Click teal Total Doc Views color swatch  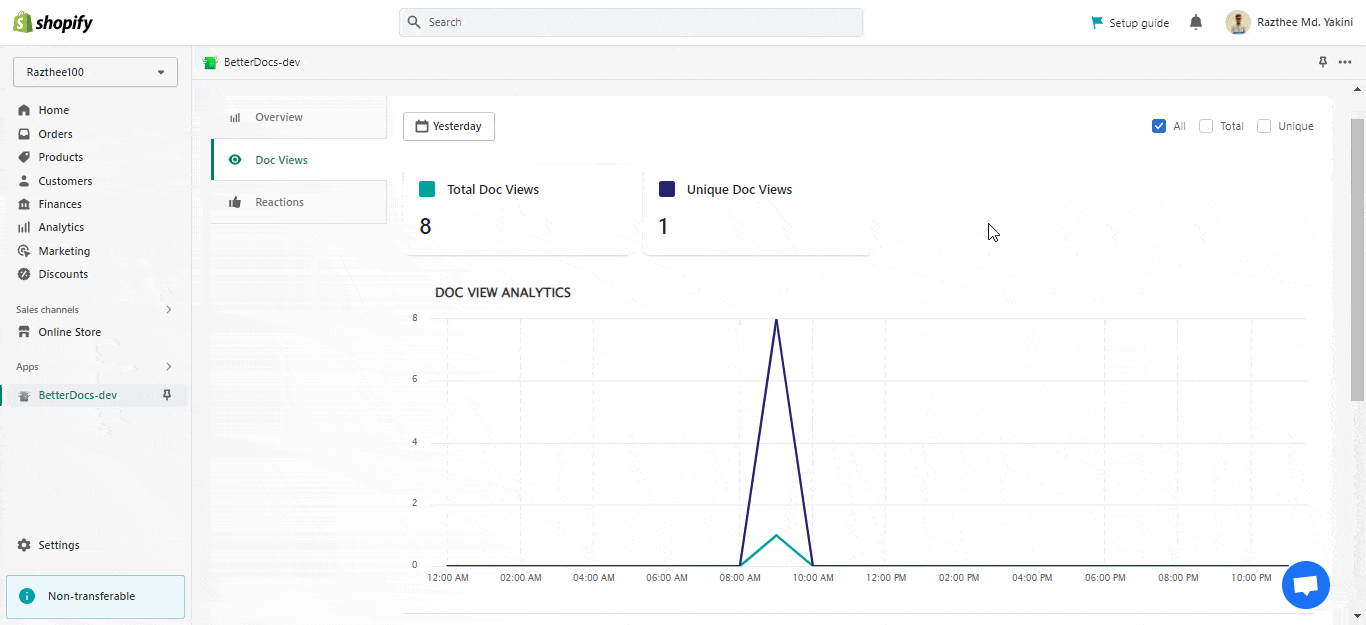click(x=427, y=189)
